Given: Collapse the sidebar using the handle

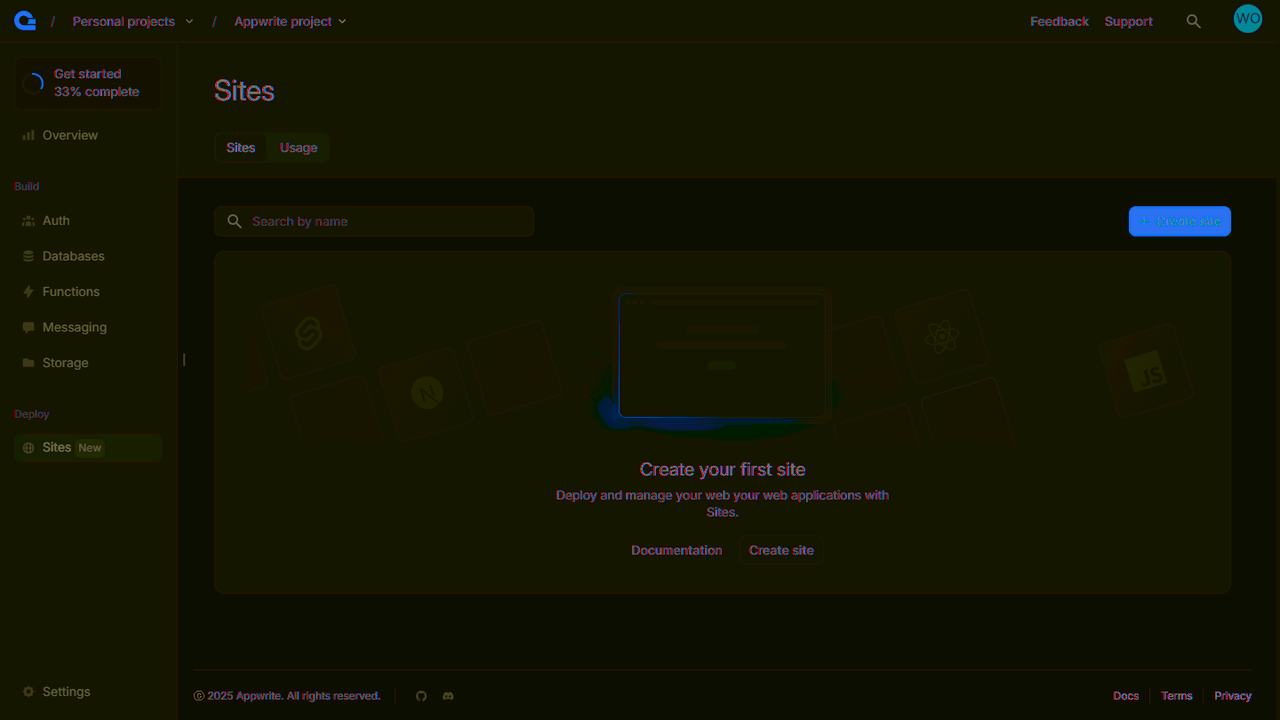Looking at the screenshot, I should [x=183, y=359].
